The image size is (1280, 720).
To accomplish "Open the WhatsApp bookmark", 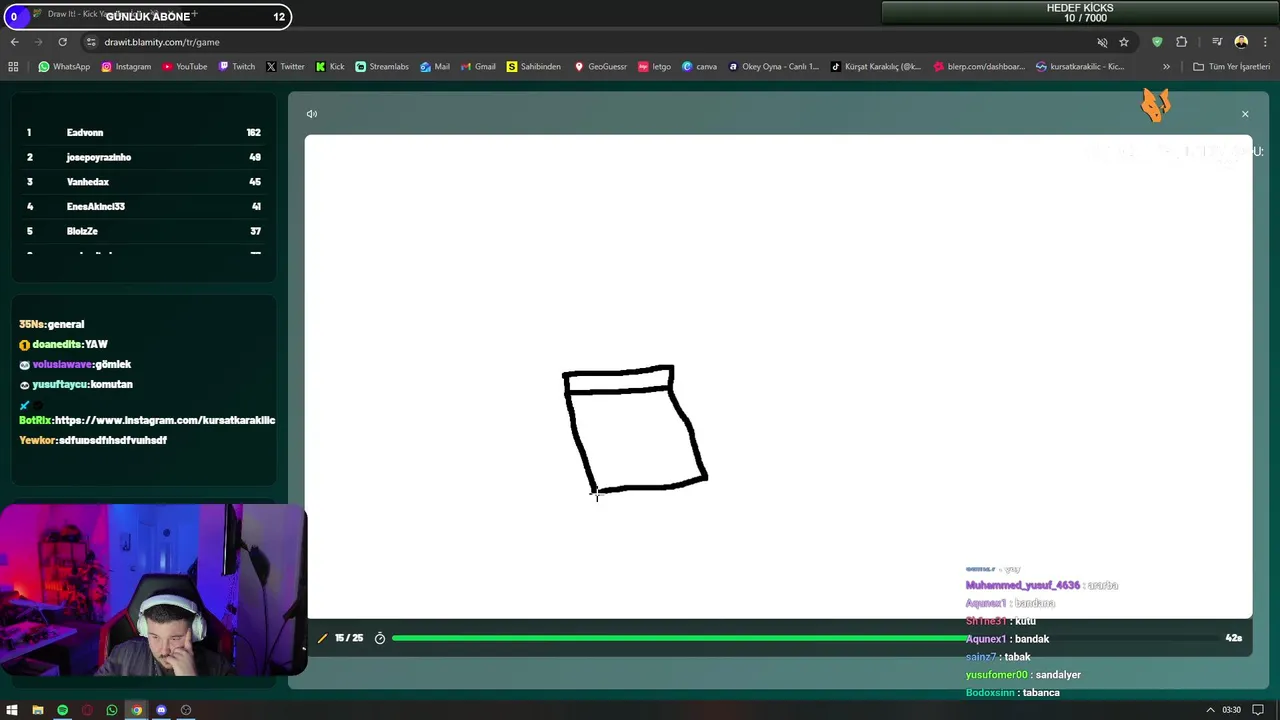I will [64, 67].
